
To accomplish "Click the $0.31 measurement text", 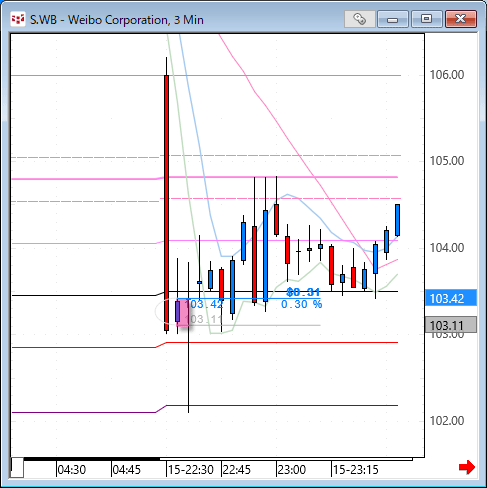I will click(303, 292).
